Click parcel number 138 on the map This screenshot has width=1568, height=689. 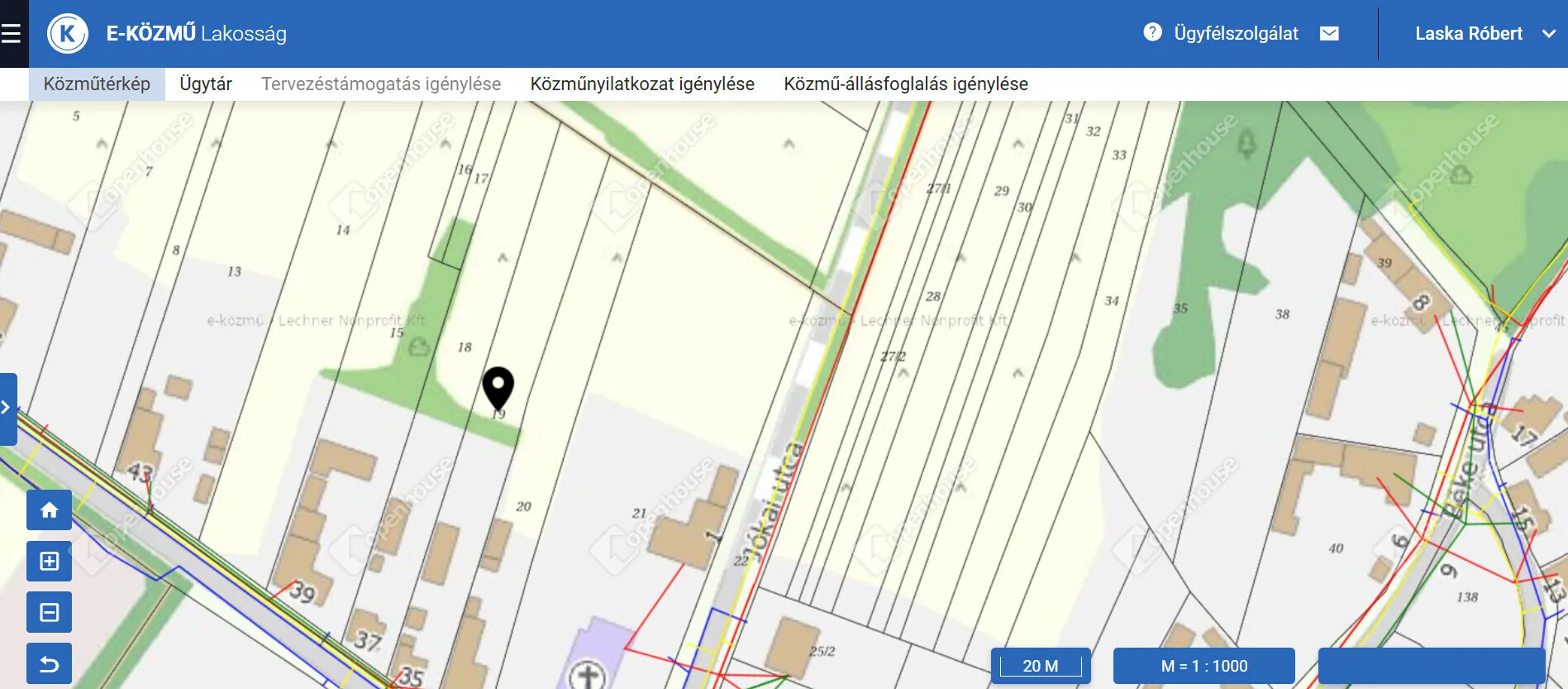click(1467, 597)
